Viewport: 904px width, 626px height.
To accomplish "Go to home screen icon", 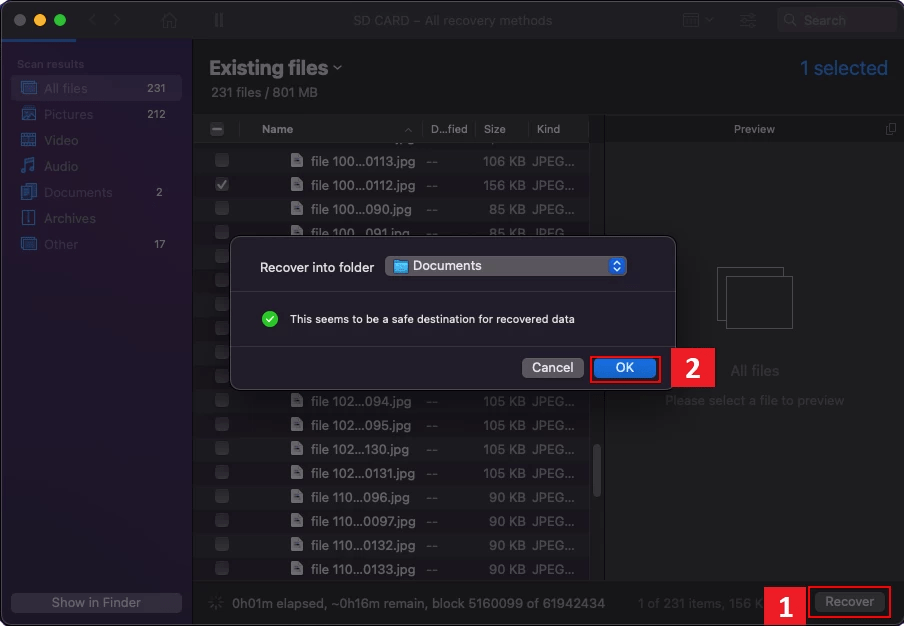I will tap(169, 20).
